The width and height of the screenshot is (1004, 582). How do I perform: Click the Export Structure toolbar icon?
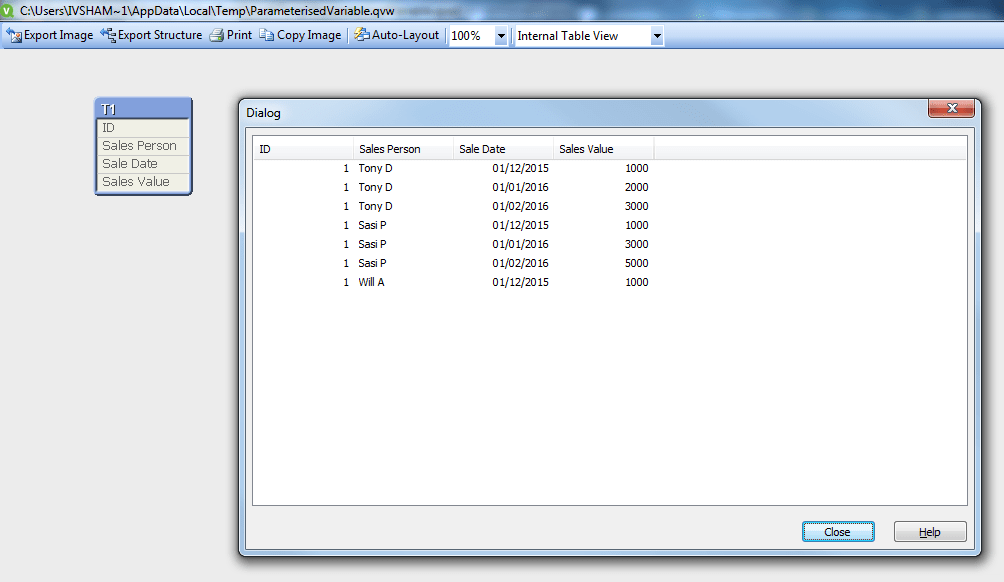point(108,35)
